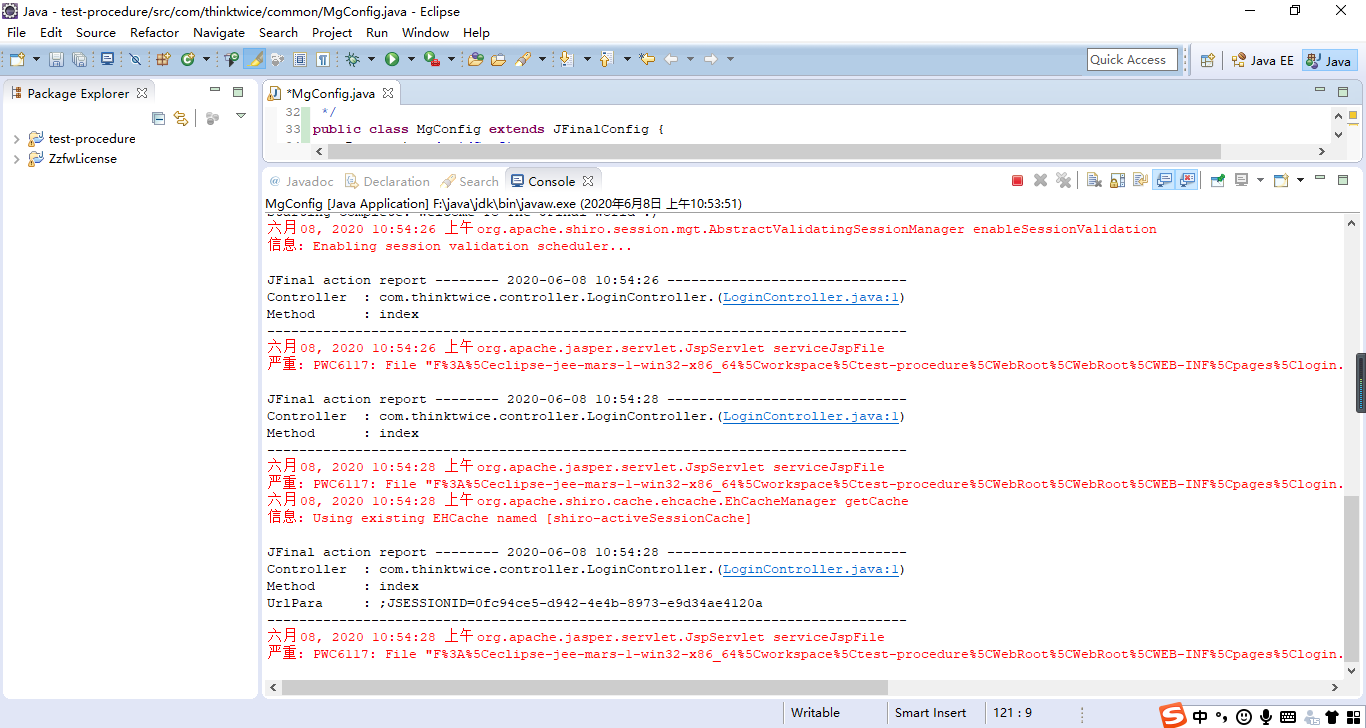Open the Open Console dropdown arrow
The width and height of the screenshot is (1366, 728).
(1300, 181)
